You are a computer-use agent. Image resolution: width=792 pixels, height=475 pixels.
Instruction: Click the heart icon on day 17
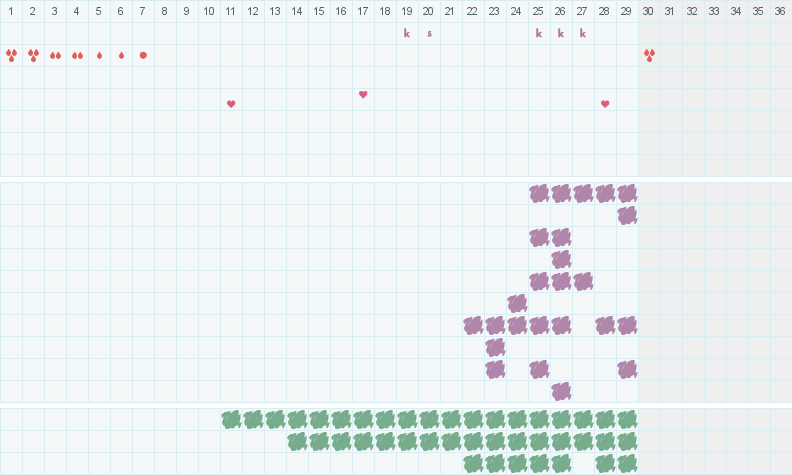click(363, 94)
